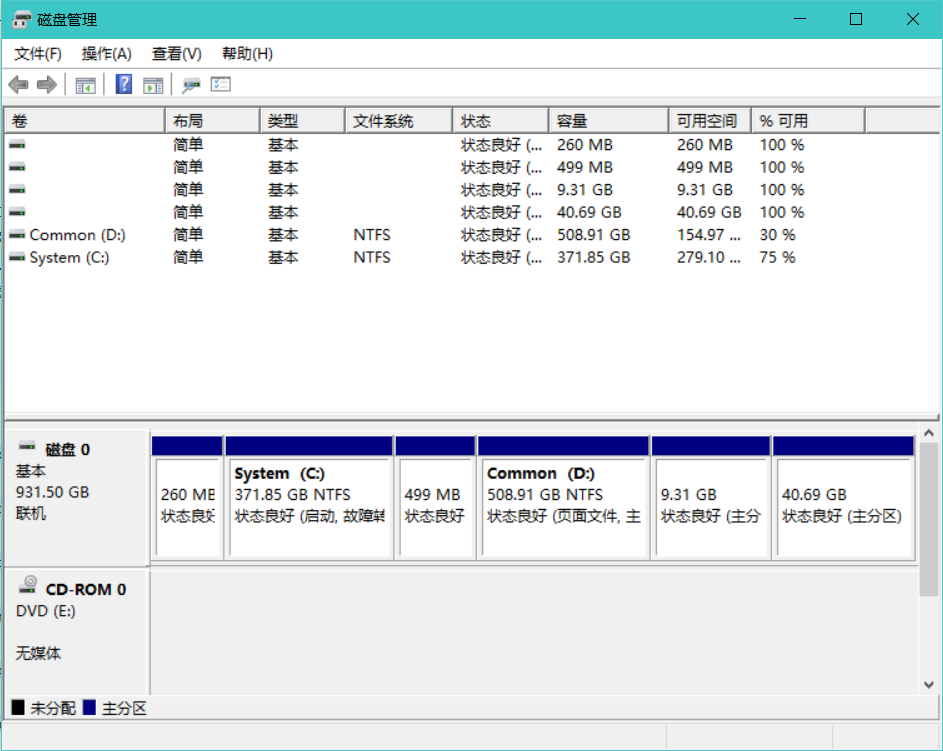Image resolution: width=943 pixels, height=751 pixels.
Task: Show or hide the action pane
Action: (153, 85)
